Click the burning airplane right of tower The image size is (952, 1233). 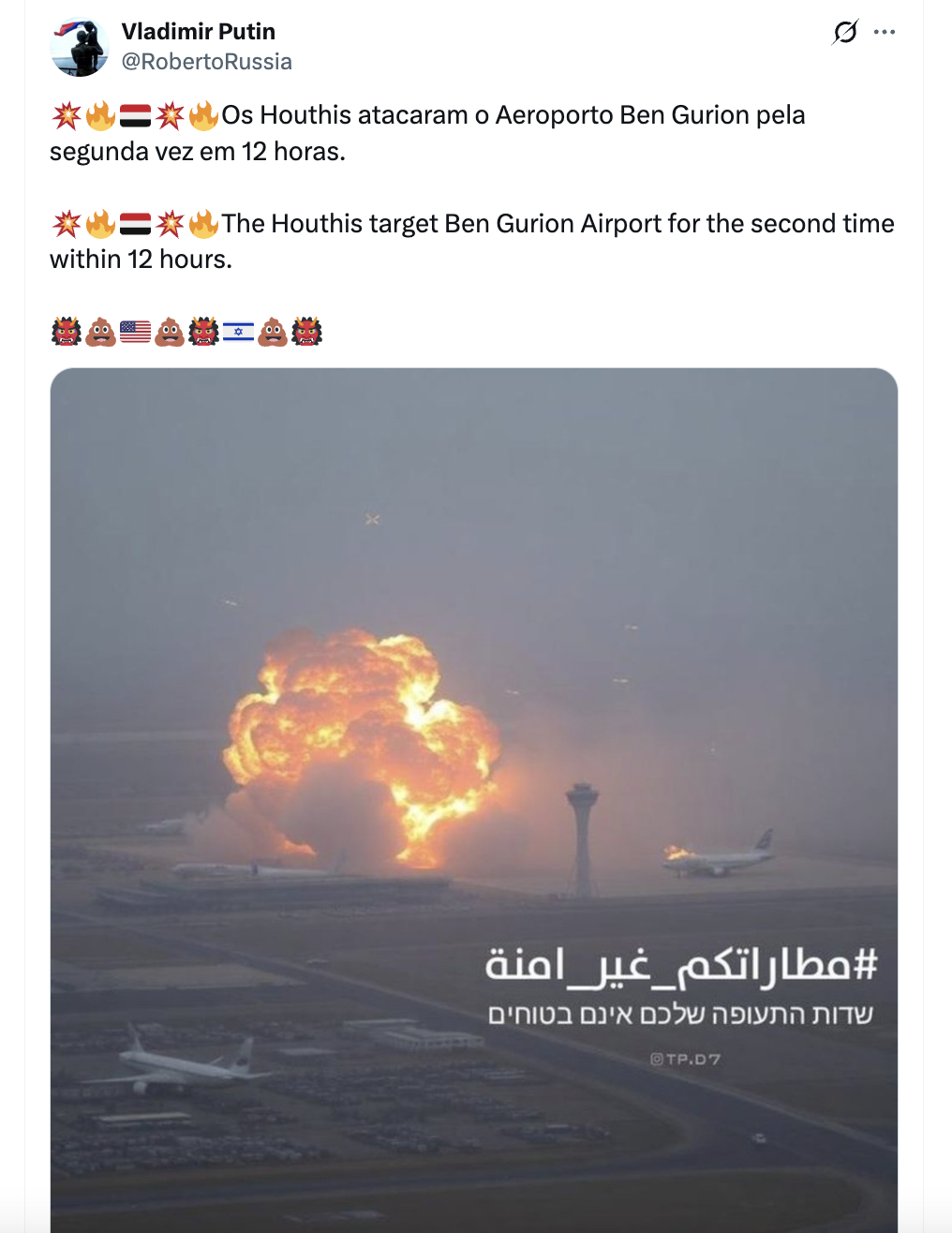click(x=718, y=856)
